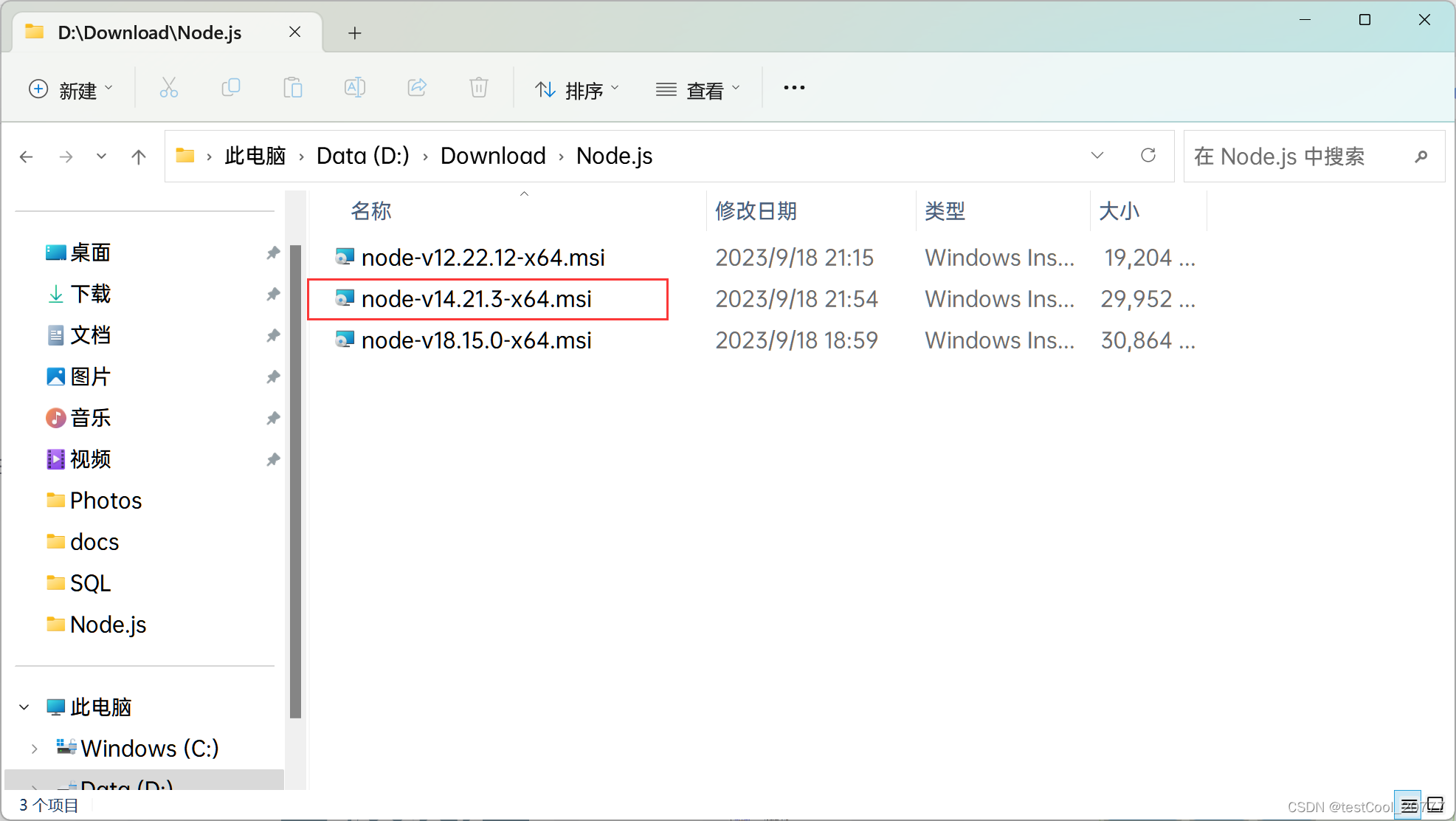Refresh the current folder view
Image resolution: width=1456 pixels, height=821 pixels.
coord(1148,156)
